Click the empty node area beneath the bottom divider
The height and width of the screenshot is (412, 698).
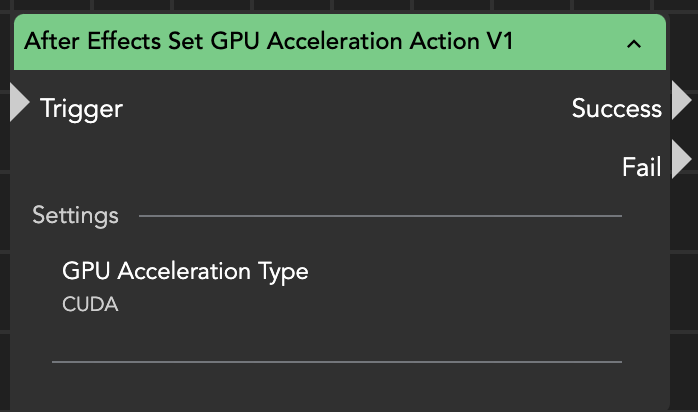click(336, 388)
